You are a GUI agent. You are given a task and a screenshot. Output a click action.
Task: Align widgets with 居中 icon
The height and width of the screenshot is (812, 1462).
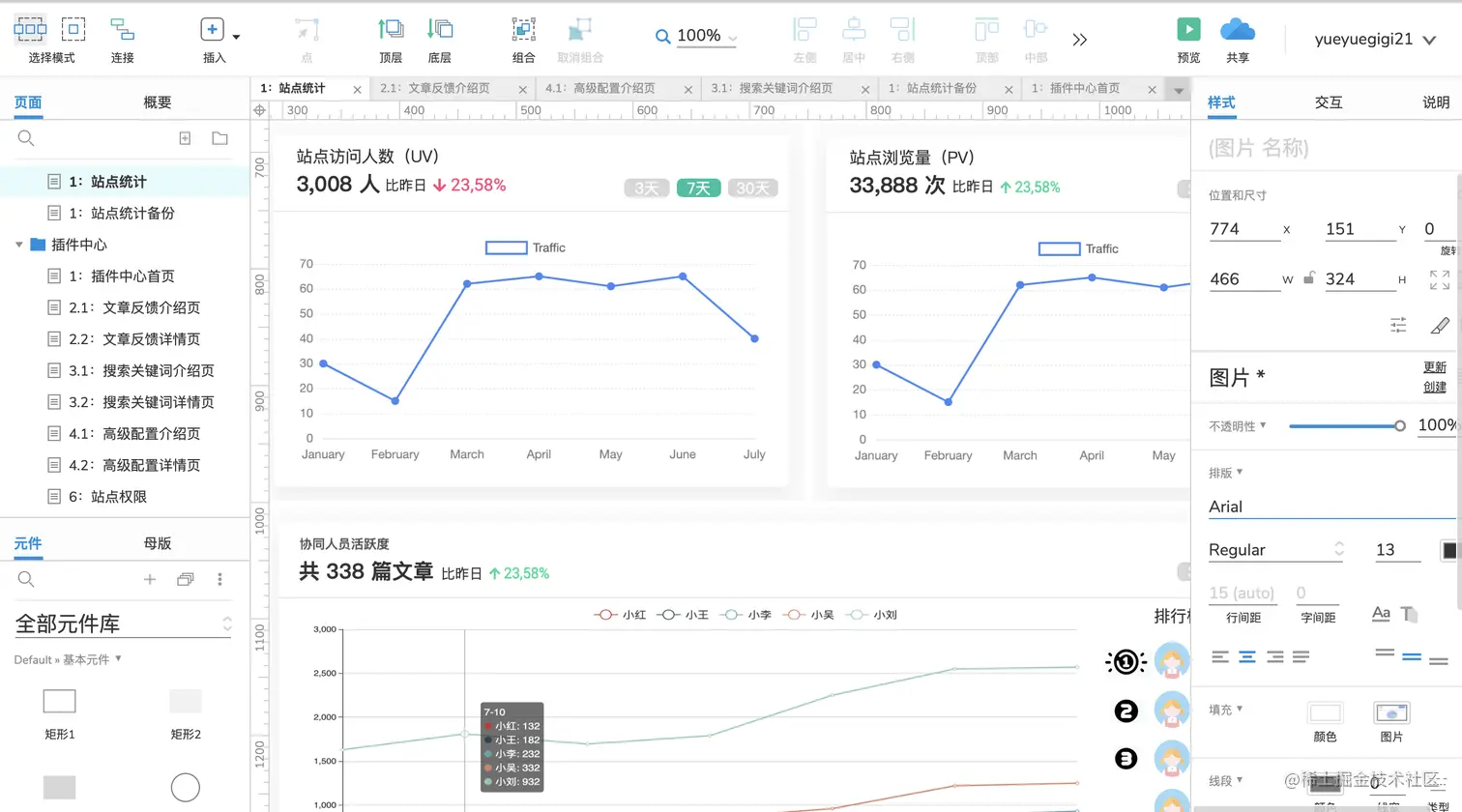(854, 29)
